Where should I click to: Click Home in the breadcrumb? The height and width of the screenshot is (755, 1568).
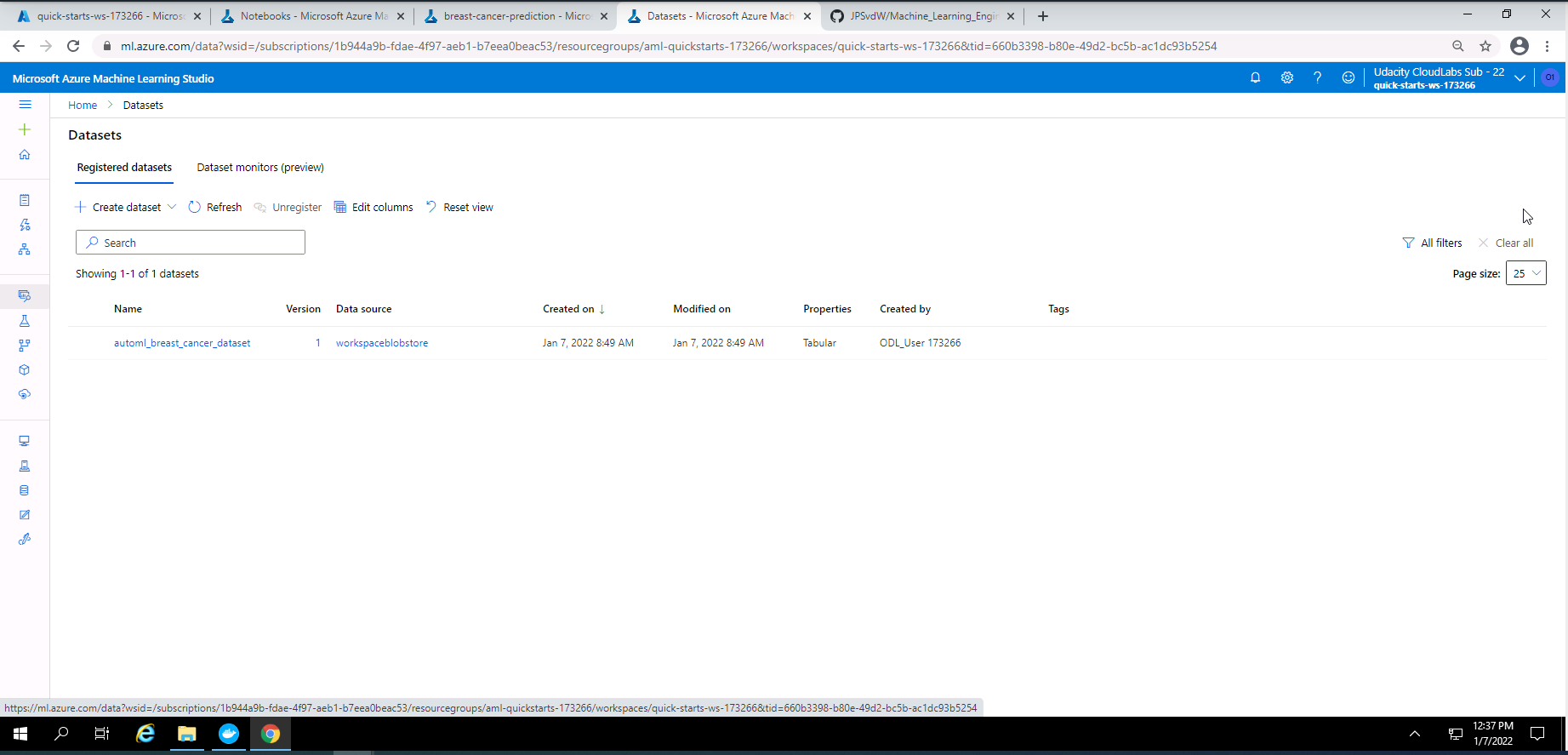tap(83, 105)
